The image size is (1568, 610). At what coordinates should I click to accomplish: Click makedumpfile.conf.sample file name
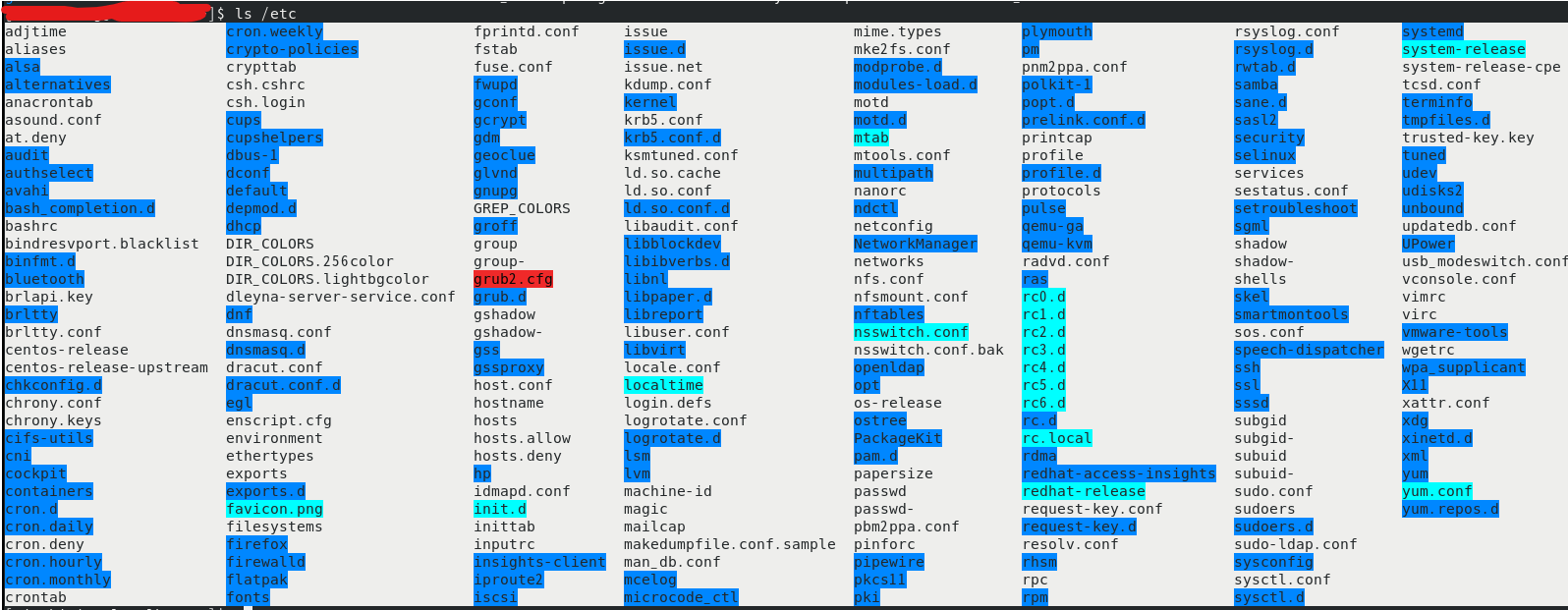pyautogui.click(x=730, y=544)
